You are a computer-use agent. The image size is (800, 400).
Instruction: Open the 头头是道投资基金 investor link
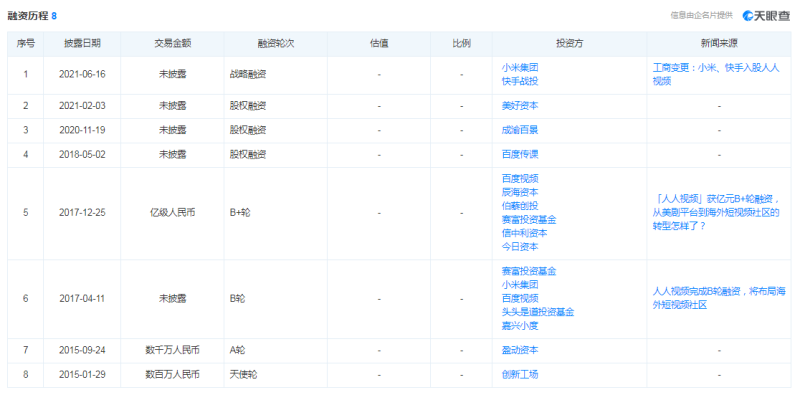(538, 312)
